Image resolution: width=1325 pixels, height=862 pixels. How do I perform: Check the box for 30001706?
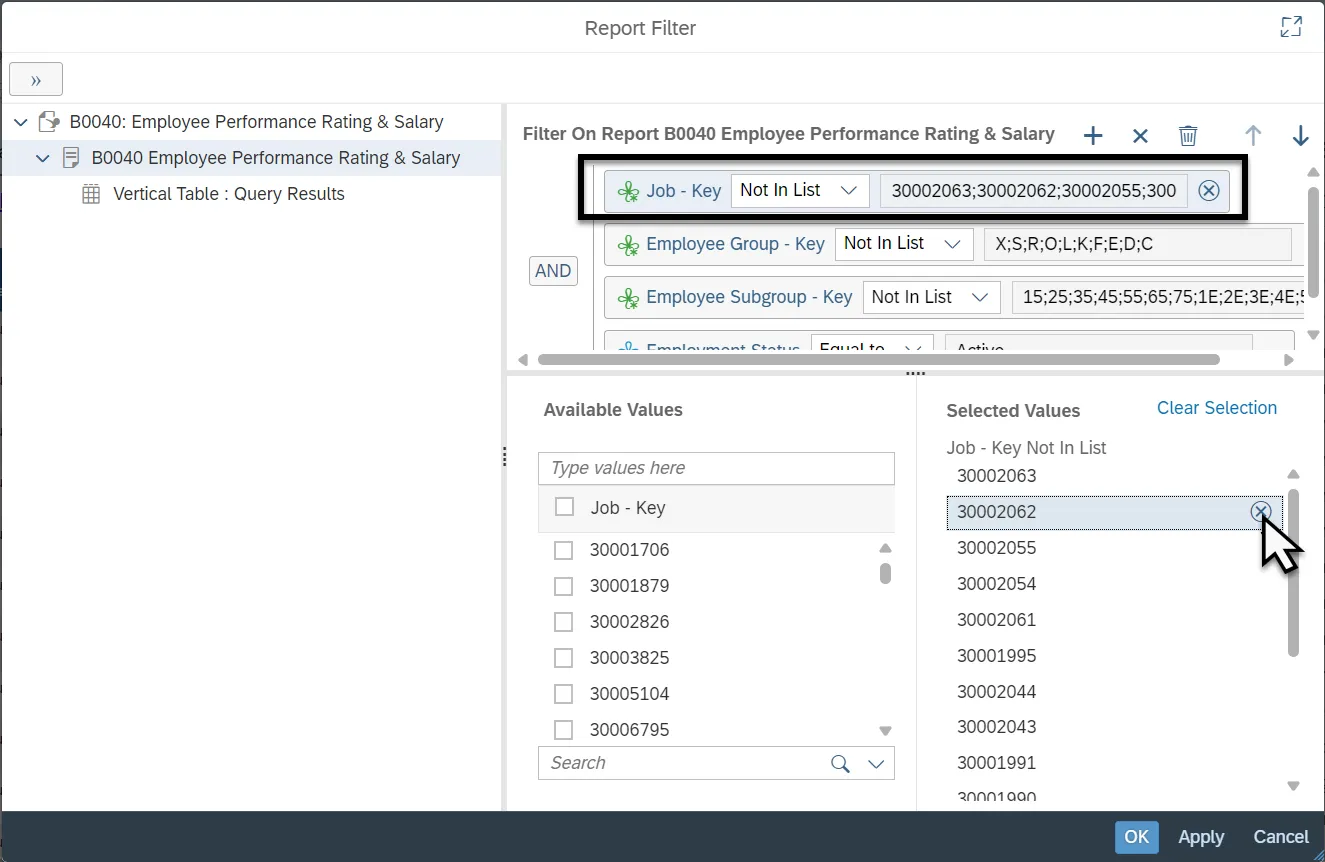click(x=564, y=550)
